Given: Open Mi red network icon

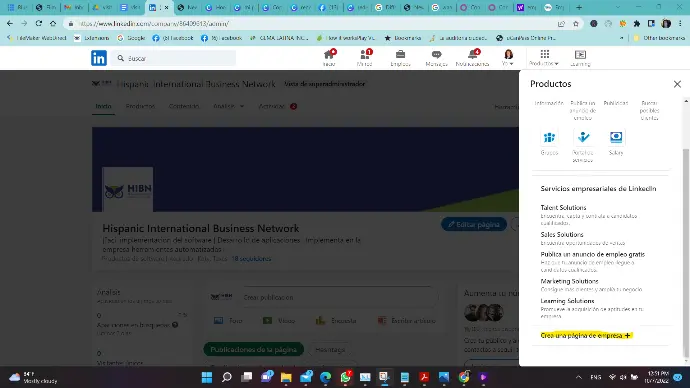Looking at the screenshot, I should (364, 58).
